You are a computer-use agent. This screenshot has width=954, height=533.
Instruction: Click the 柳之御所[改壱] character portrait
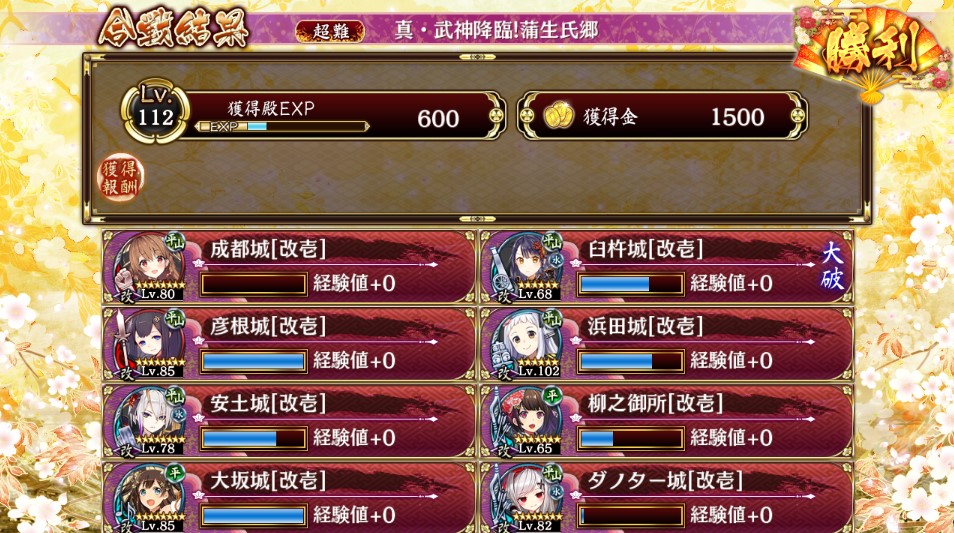(527, 421)
